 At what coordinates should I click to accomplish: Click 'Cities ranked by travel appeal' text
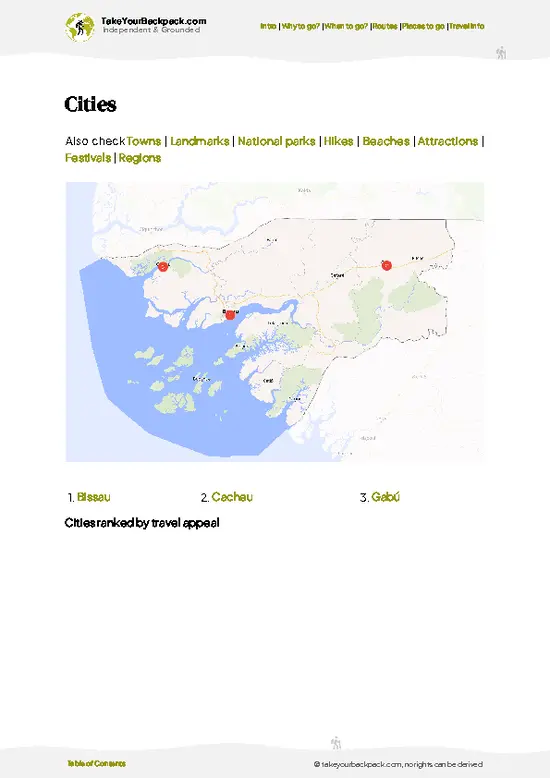[142, 523]
